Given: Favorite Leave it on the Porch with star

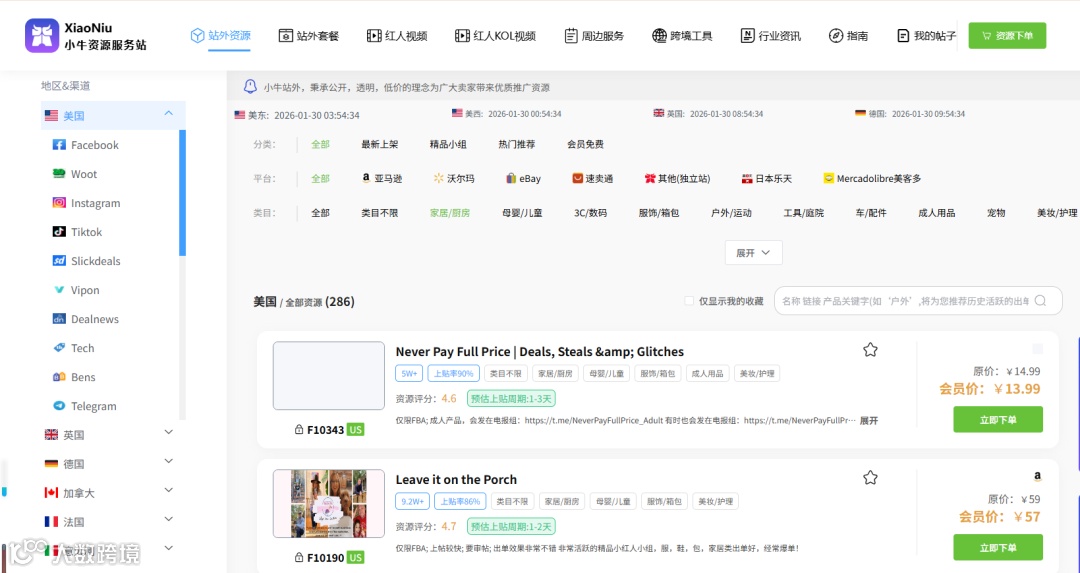Looking at the screenshot, I should point(870,477).
